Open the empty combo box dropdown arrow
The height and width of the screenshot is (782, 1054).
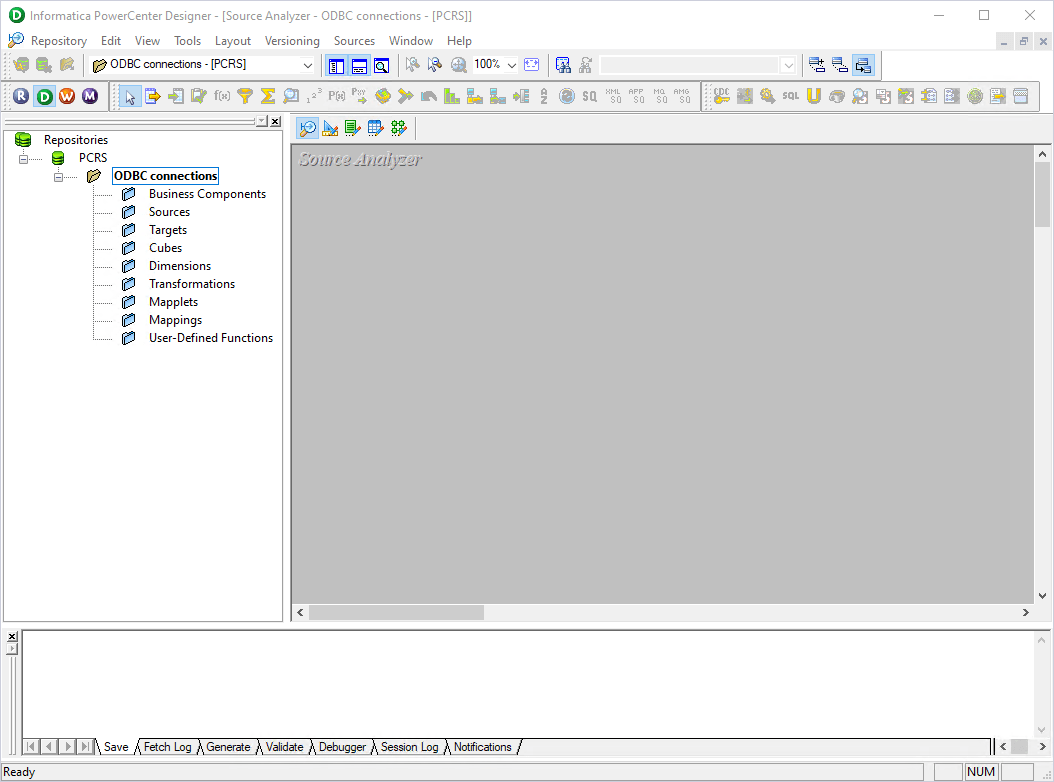pos(788,65)
